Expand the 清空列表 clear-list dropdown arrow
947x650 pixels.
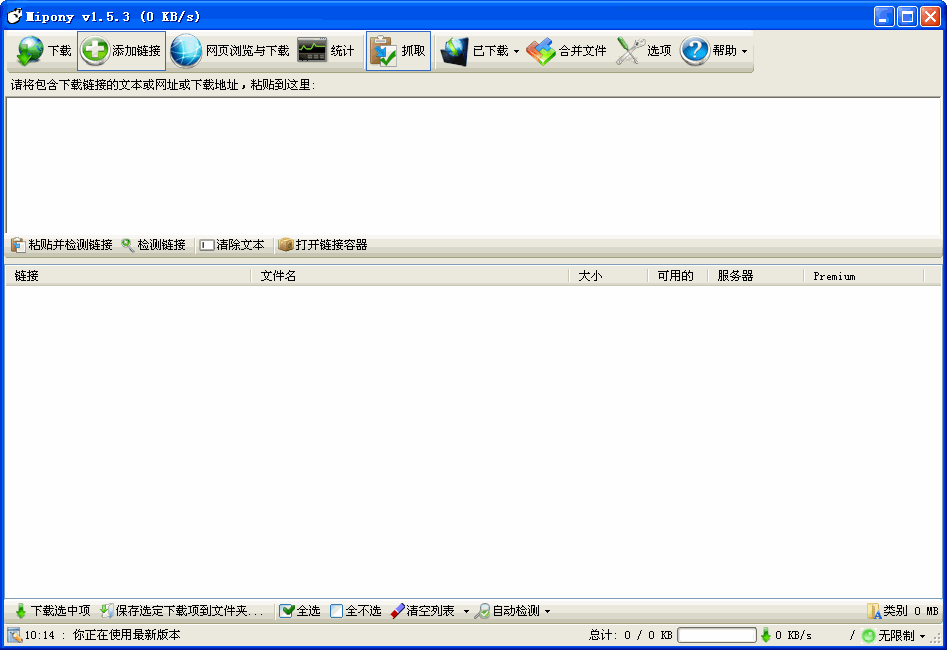pyautogui.click(x=467, y=610)
